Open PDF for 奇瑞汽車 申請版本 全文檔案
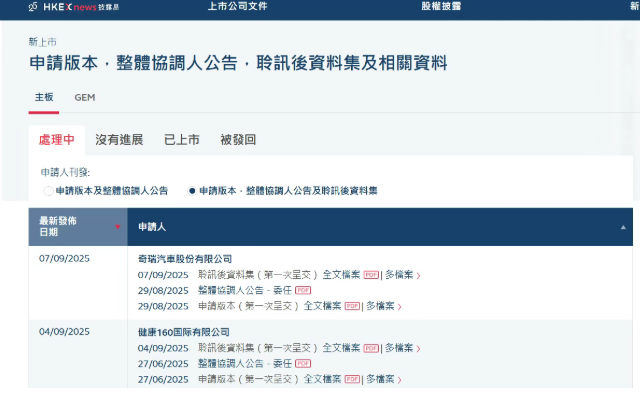Screen dimensions: 640x408 tap(352, 306)
